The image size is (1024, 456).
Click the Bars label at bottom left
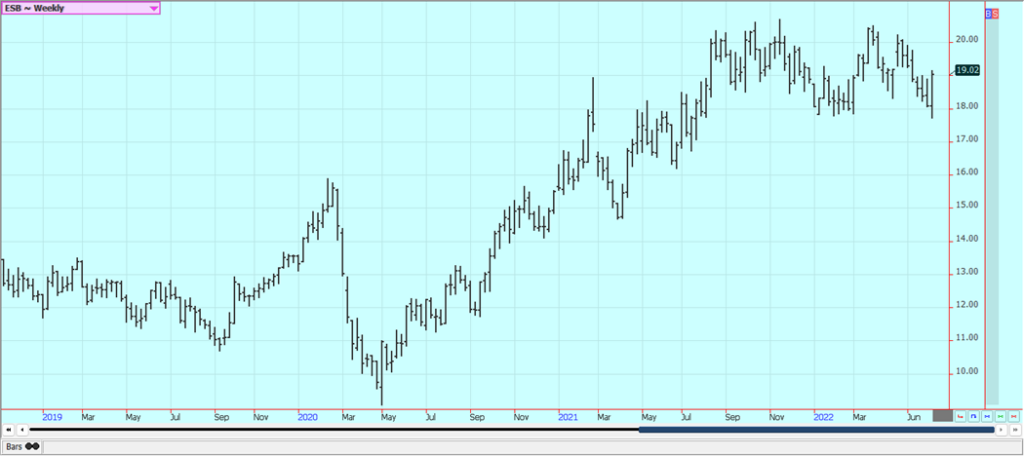14,446
